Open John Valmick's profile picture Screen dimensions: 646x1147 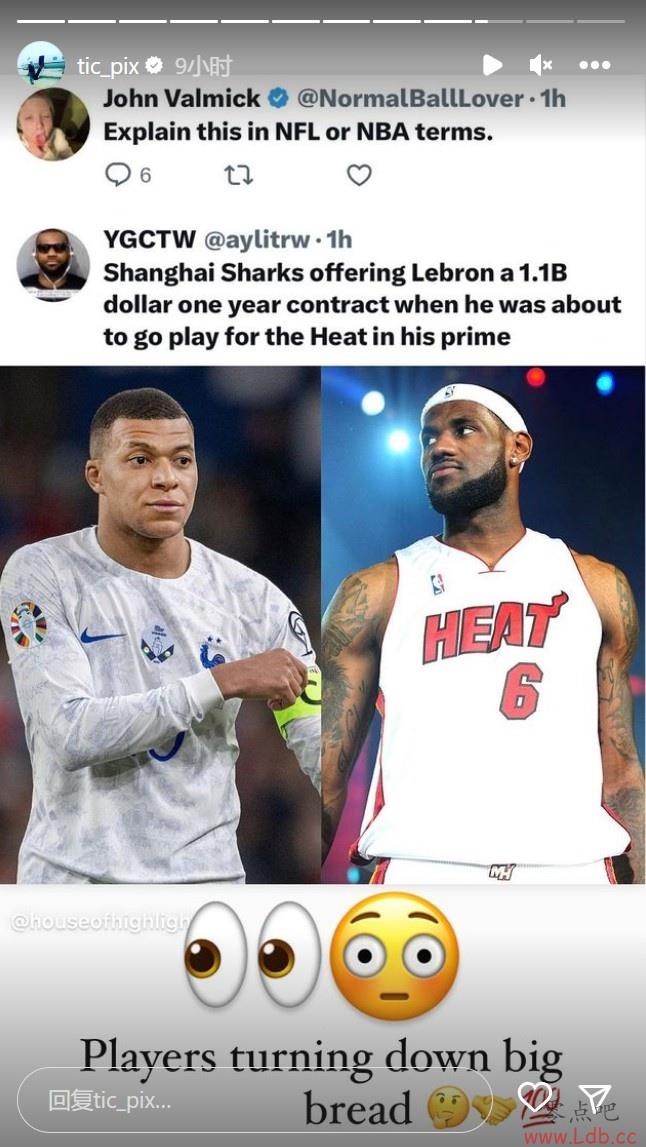53,124
